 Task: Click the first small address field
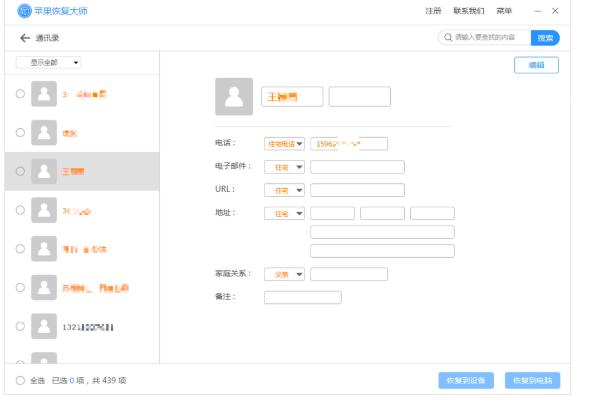coord(332,213)
